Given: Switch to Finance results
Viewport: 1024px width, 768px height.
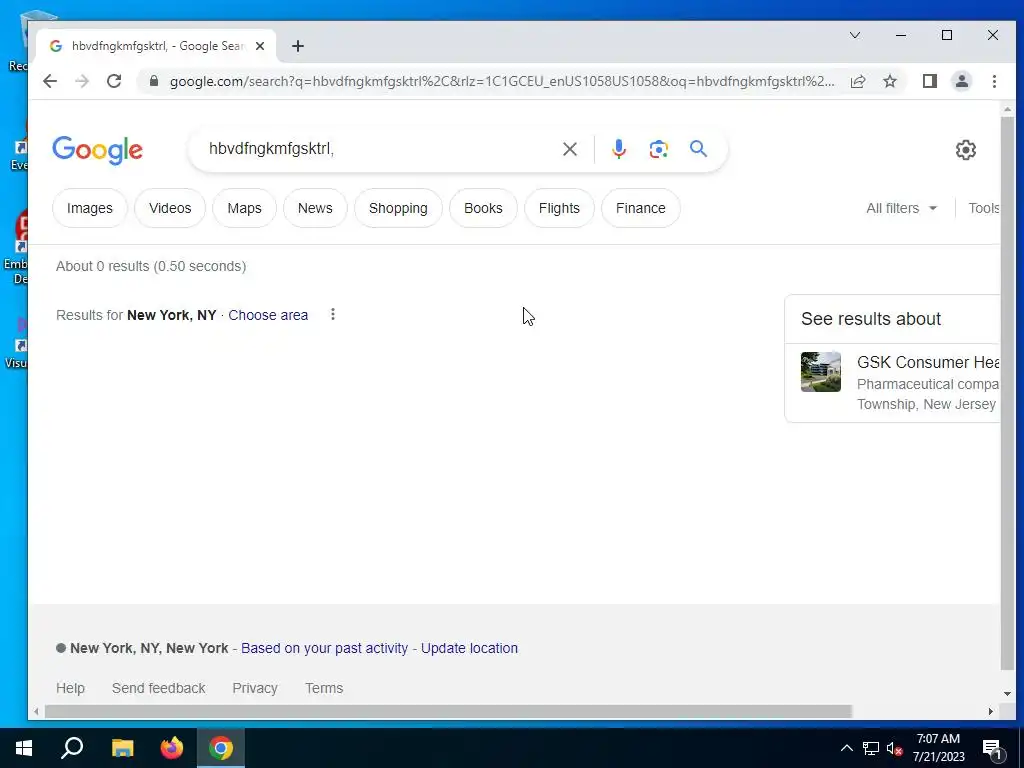Looking at the screenshot, I should (641, 208).
